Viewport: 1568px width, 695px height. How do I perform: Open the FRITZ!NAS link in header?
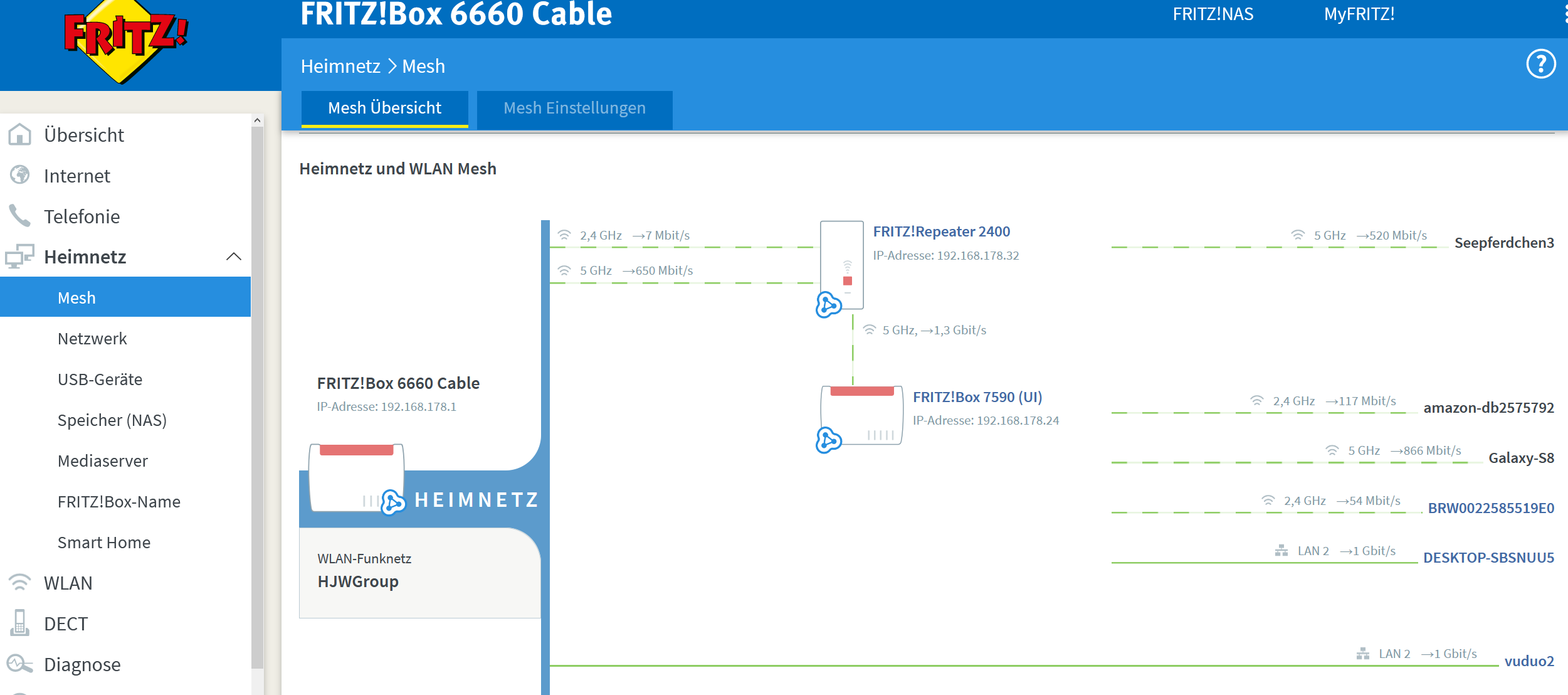(x=1213, y=14)
